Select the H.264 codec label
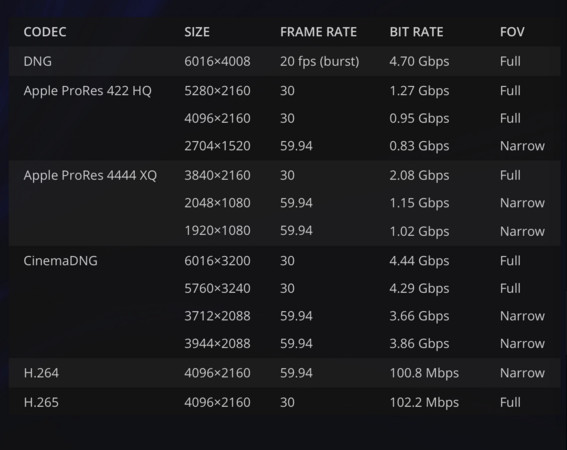The height and width of the screenshot is (450, 567). pyautogui.click(x=41, y=373)
